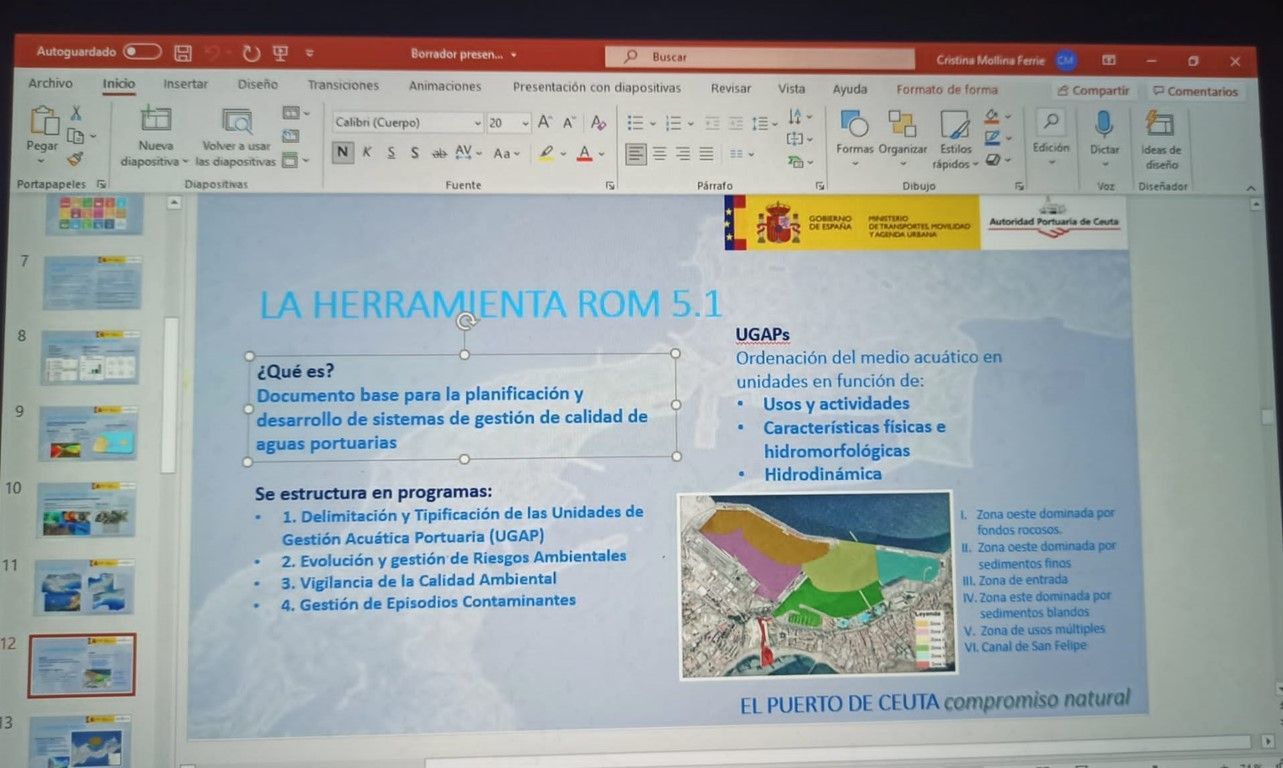Toggle italic K formatting button
This screenshot has height=768, width=1283.
pos(367,153)
